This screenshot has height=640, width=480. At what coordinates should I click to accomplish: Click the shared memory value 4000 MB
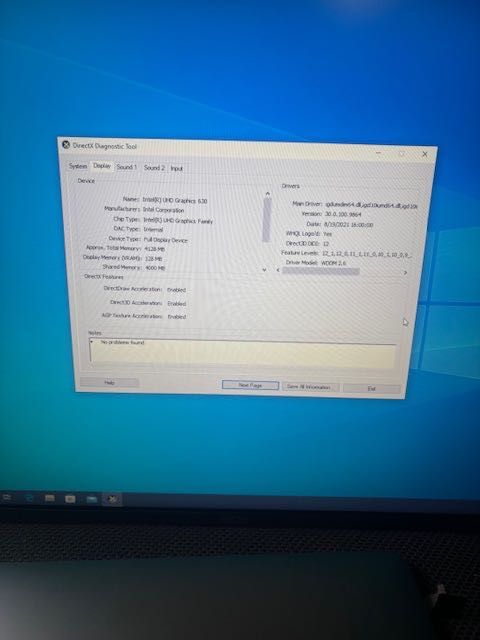(x=155, y=268)
